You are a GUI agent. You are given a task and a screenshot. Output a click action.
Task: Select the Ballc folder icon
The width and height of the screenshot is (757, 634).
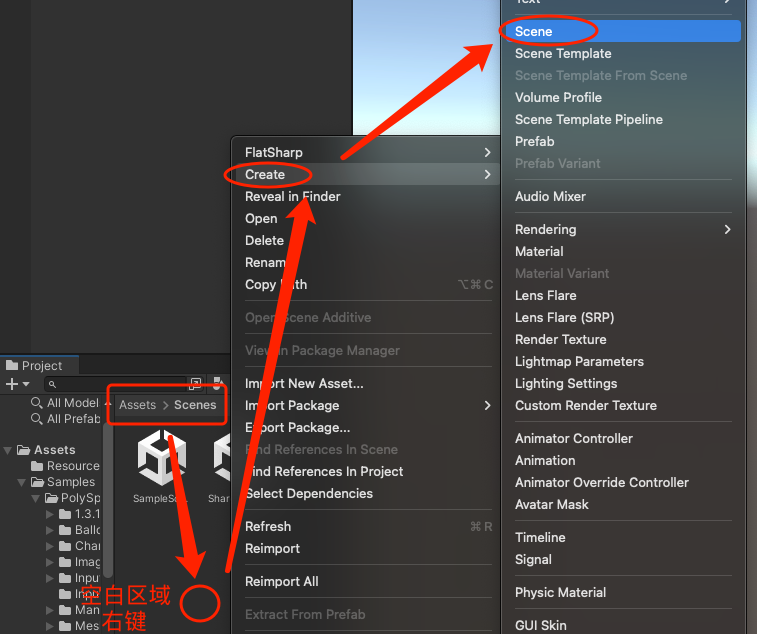65,530
